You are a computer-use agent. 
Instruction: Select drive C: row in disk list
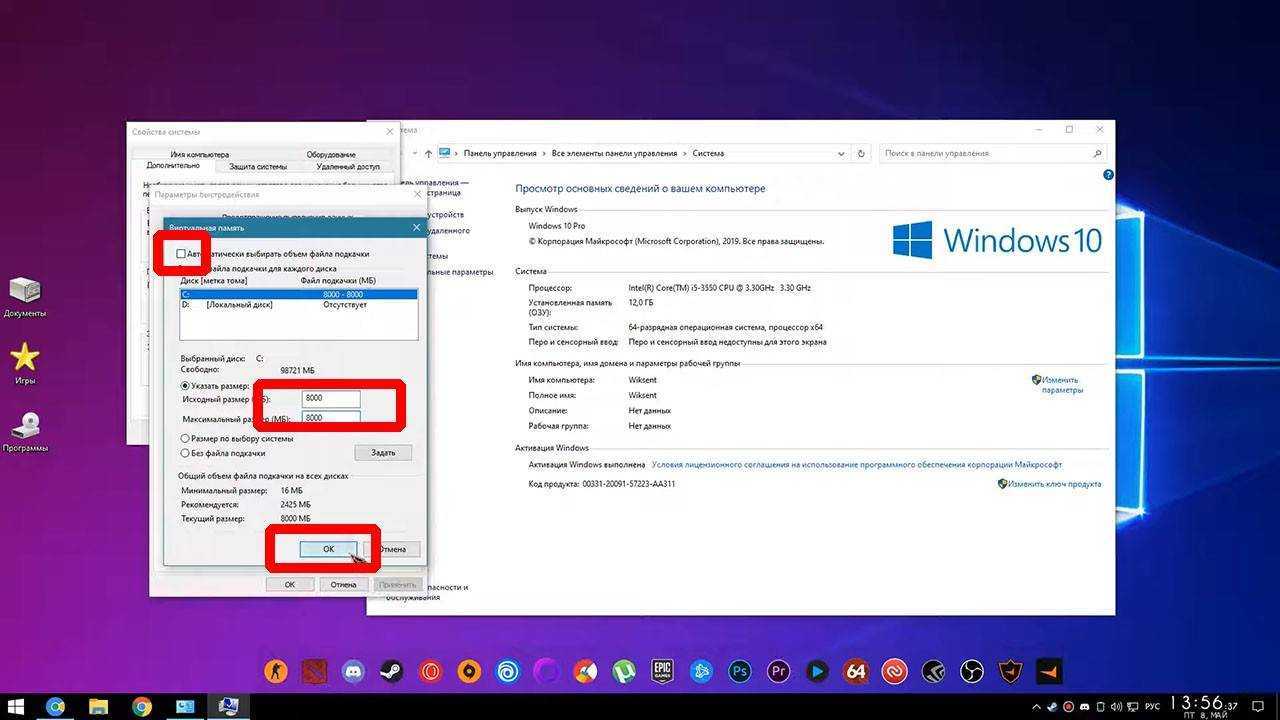(298, 295)
